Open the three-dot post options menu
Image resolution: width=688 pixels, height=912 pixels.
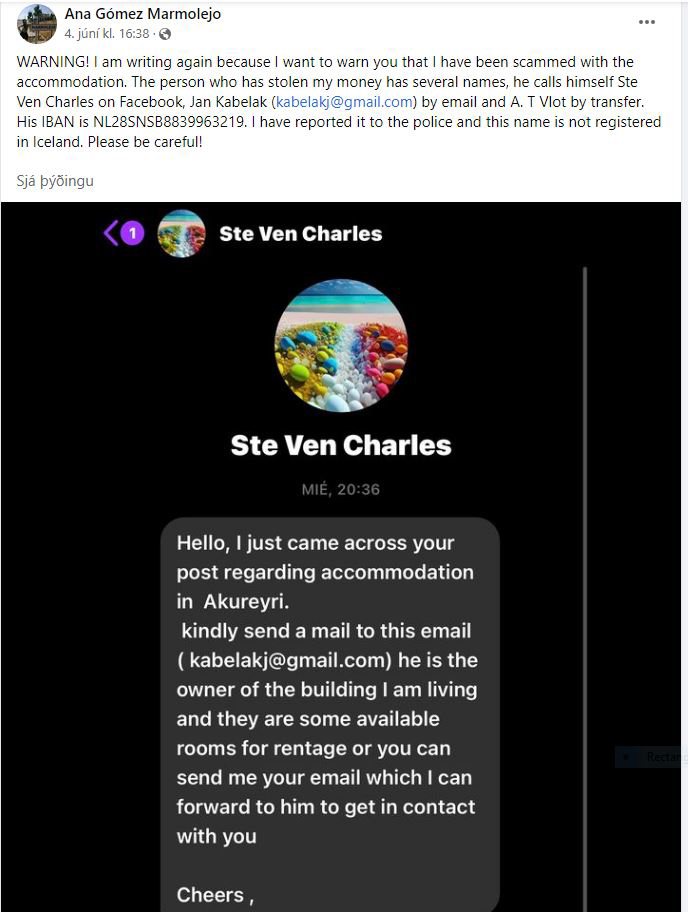[x=646, y=22]
